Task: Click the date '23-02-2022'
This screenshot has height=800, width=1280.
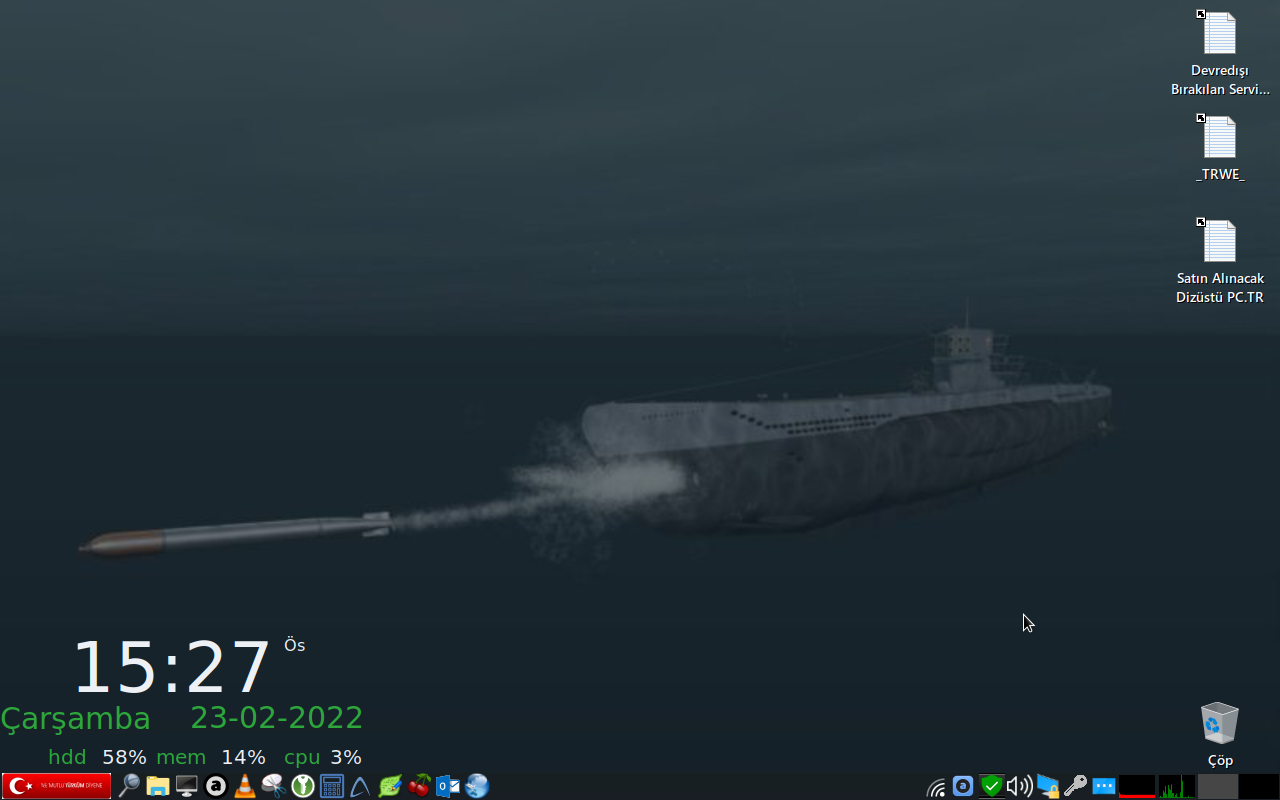Action: 277,718
